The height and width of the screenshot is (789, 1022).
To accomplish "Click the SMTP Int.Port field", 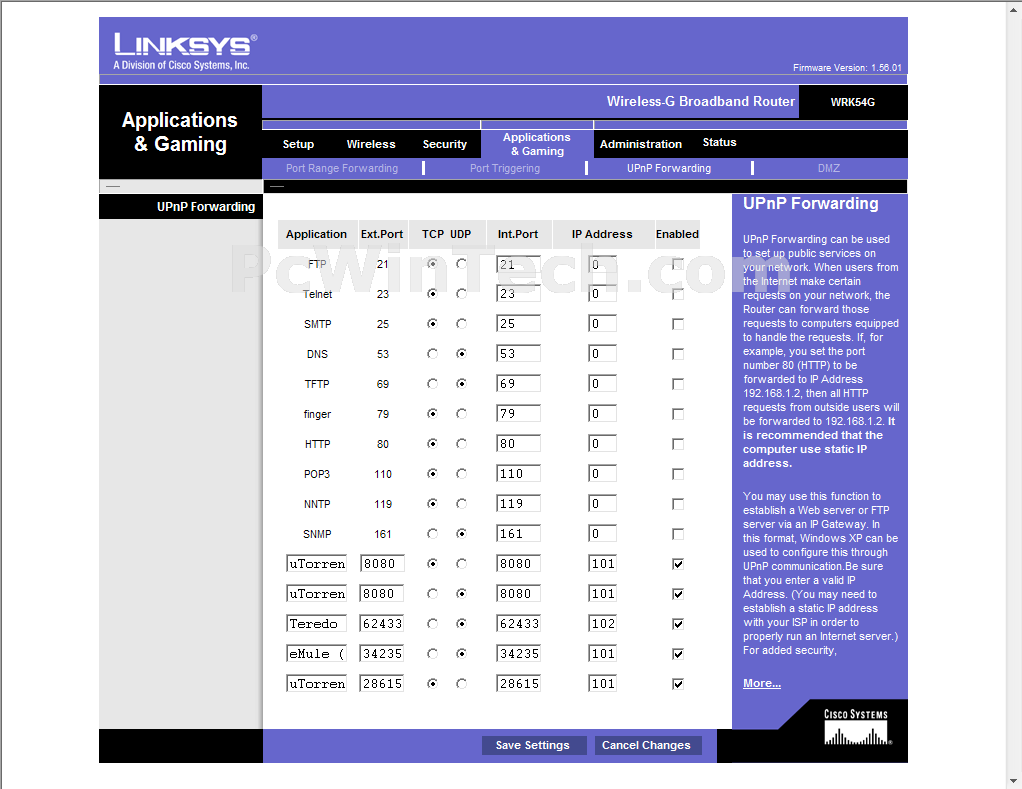I will click(518, 324).
